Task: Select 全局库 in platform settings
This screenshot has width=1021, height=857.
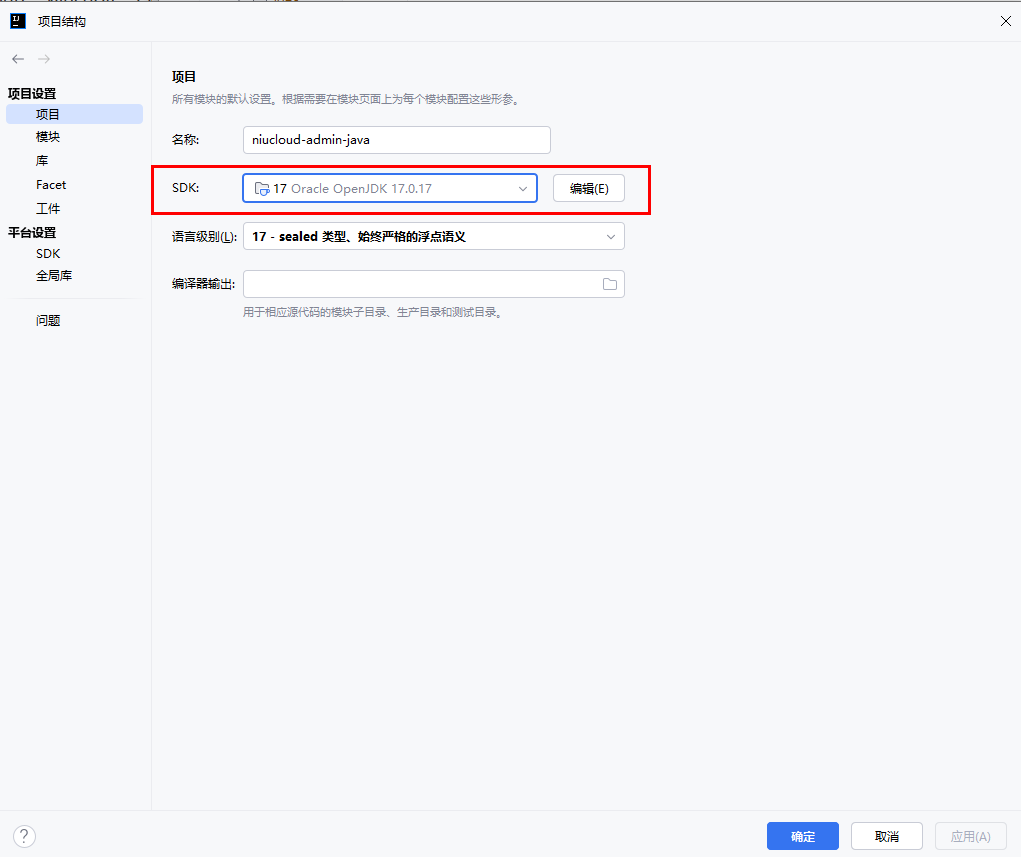Action: click(x=54, y=276)
